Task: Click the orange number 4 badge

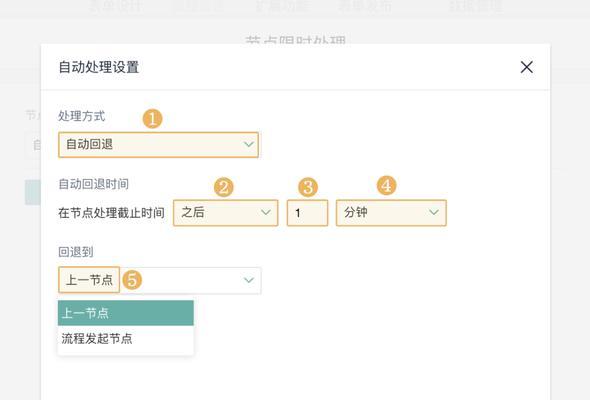Action: point(386,185)
